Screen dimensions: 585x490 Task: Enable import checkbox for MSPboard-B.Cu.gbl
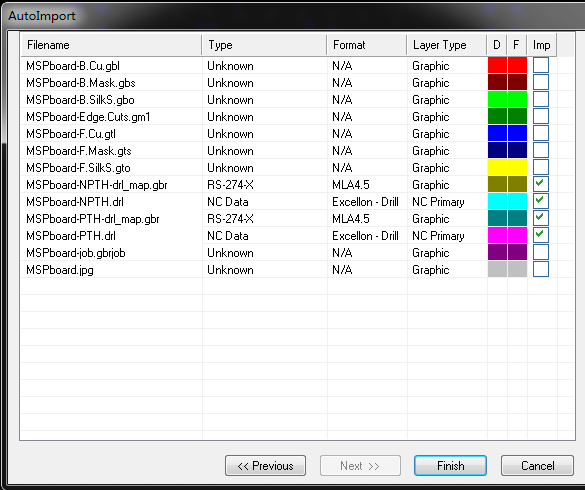tap(541, 65)
